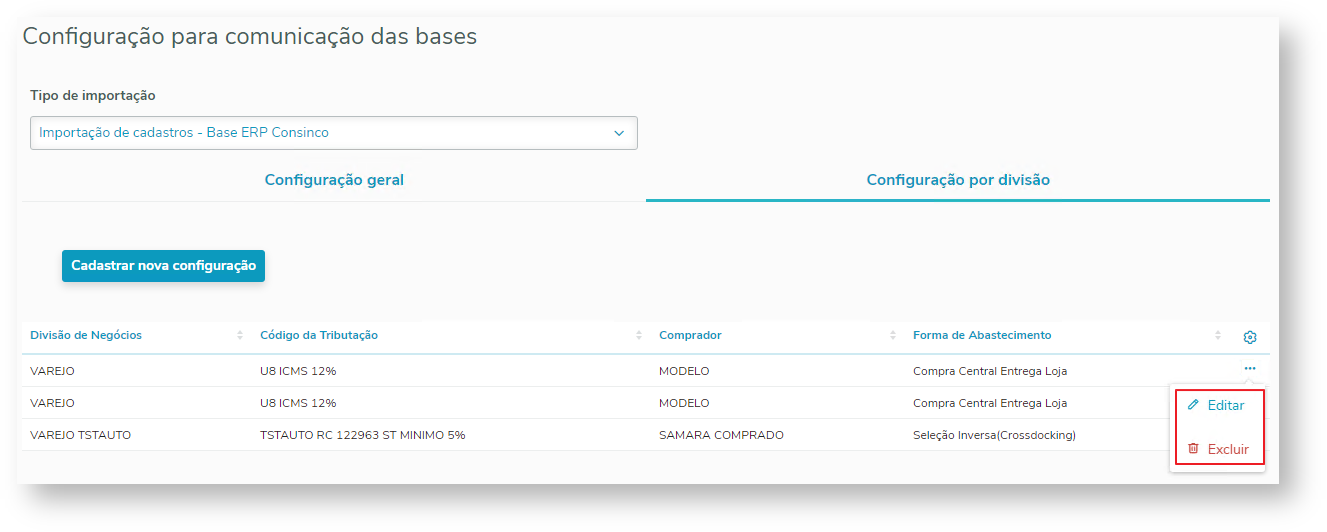Viewport: 1327px width, 532px height.
Task: Click the Comprador column header
Action: 690,335
